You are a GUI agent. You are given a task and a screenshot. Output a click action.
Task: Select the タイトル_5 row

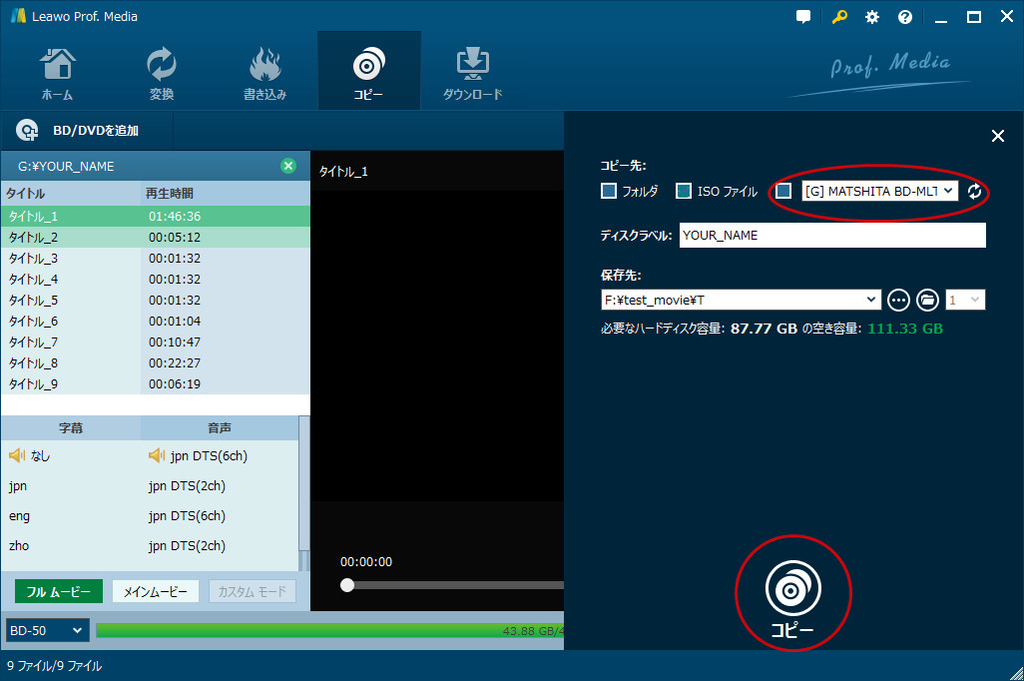pos(155,300)
